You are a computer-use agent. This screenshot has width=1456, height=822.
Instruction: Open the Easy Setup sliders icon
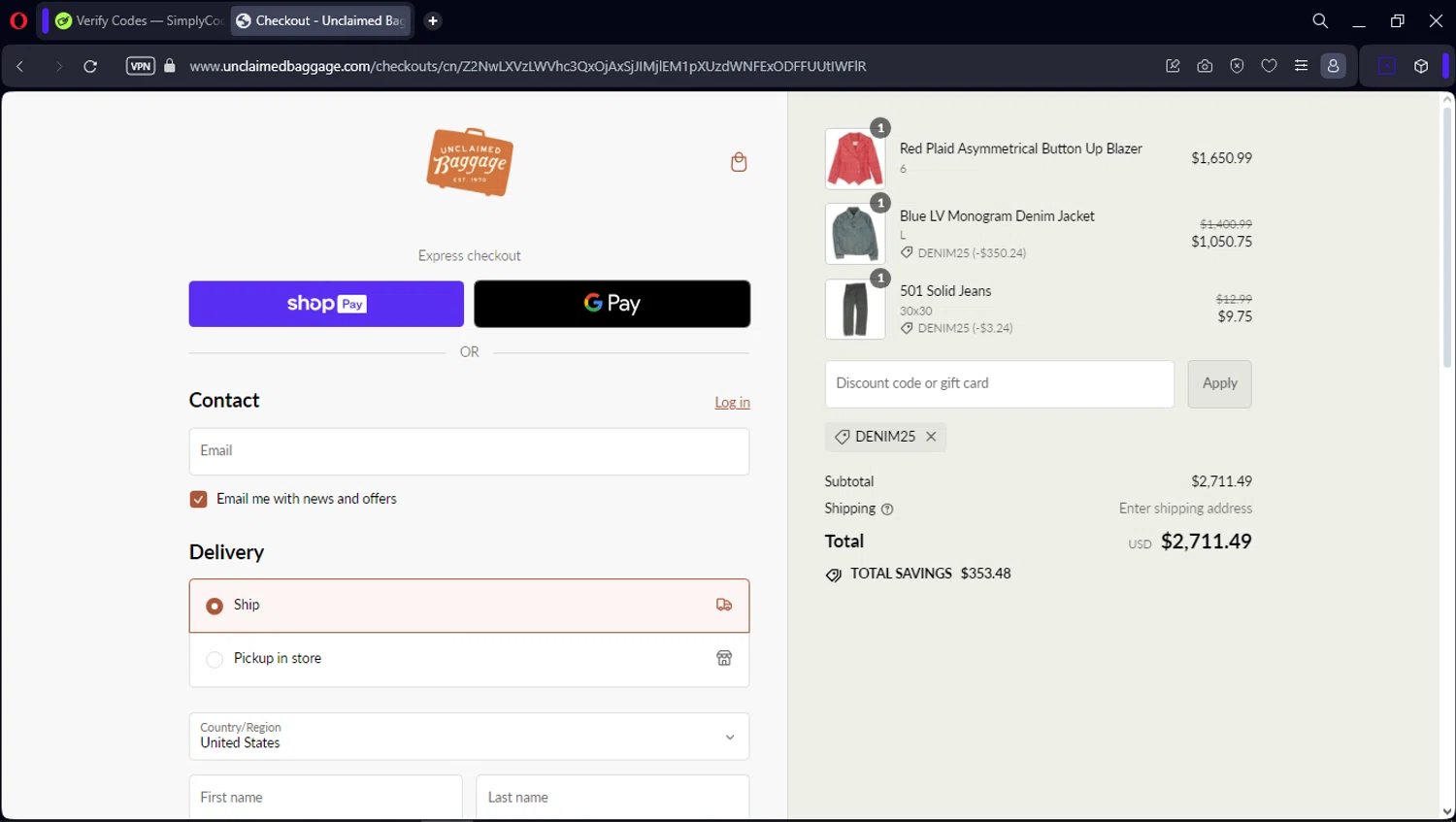point(1301,66)
